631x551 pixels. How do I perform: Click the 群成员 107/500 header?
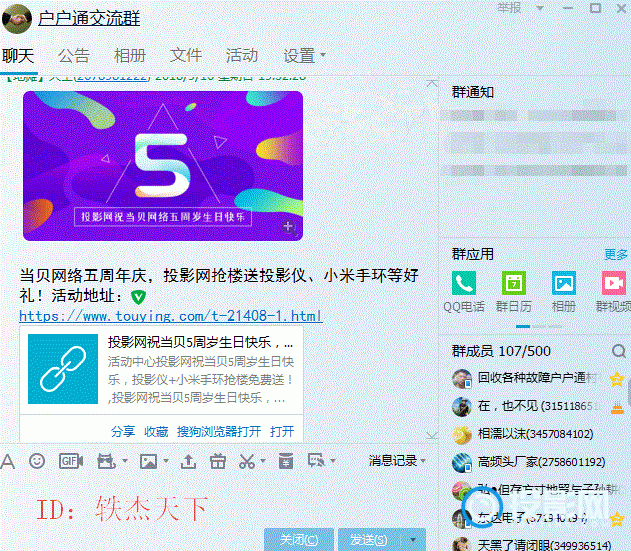tap(501, 351)
